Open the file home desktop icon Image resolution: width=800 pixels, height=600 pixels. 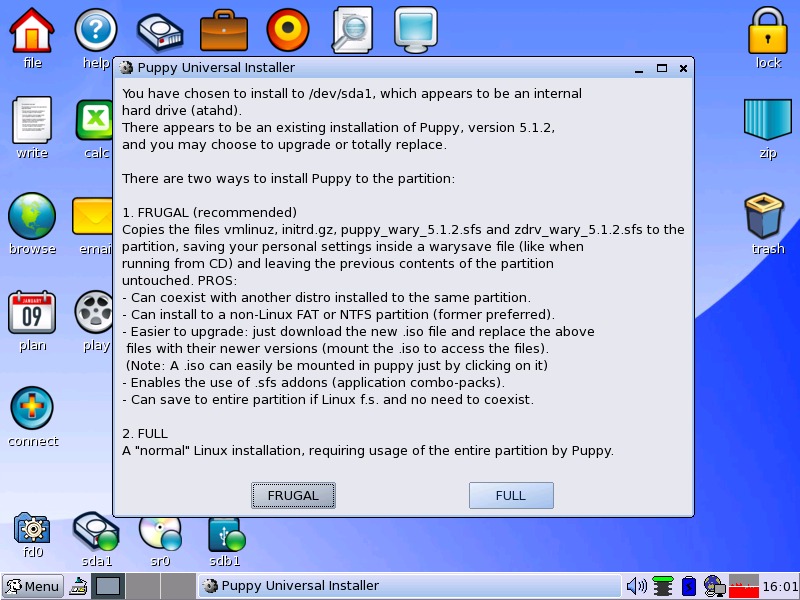pos(32,31)
